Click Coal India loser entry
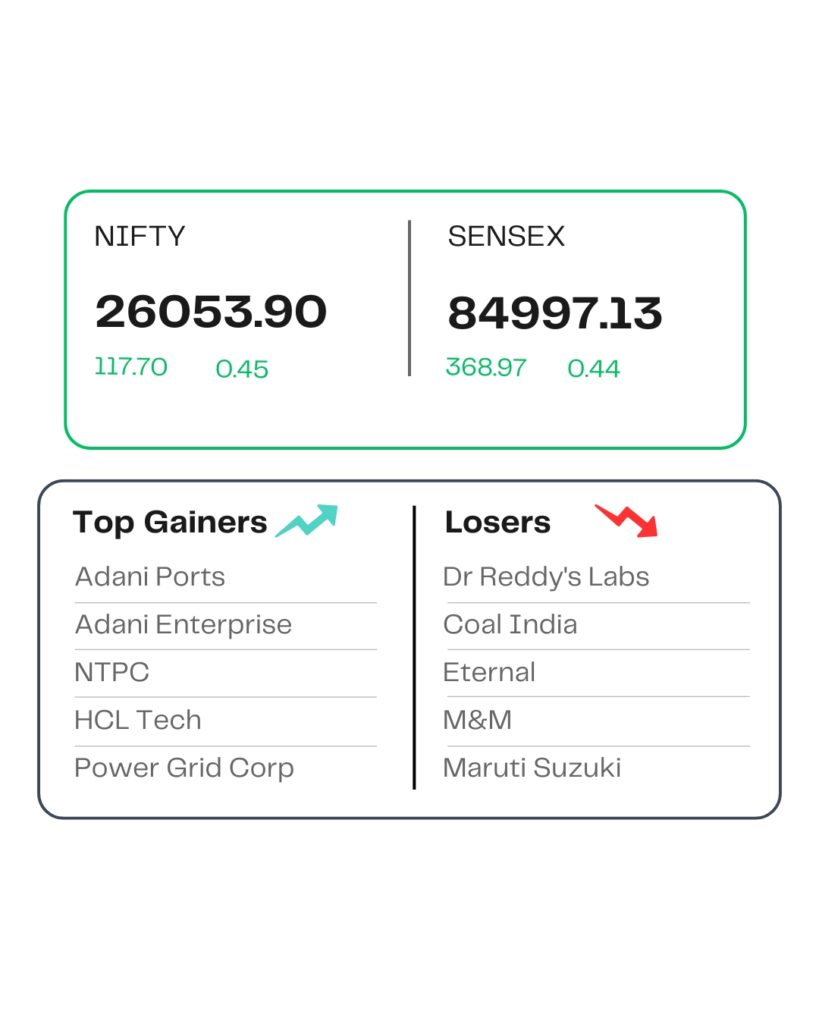Screen dimensions: 819x1024 [510, 625]
